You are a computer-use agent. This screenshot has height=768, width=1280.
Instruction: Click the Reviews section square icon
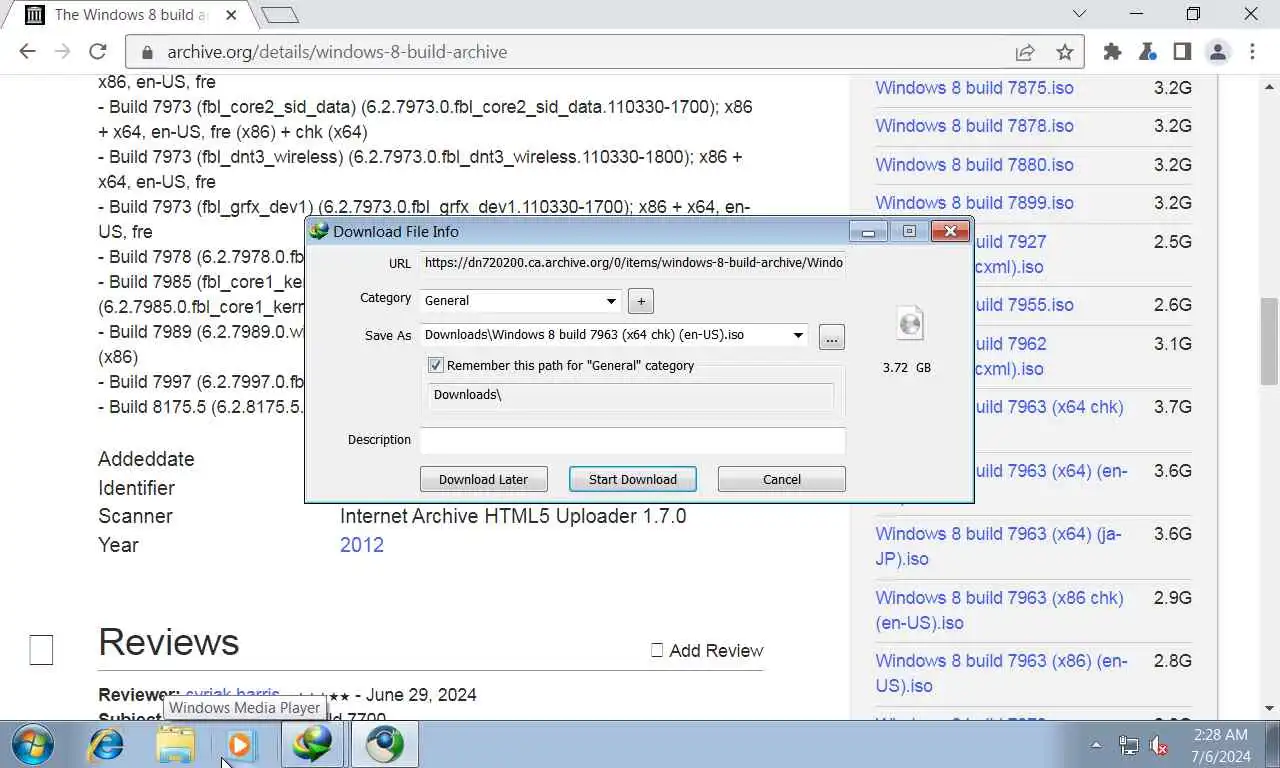pos(41,650)
